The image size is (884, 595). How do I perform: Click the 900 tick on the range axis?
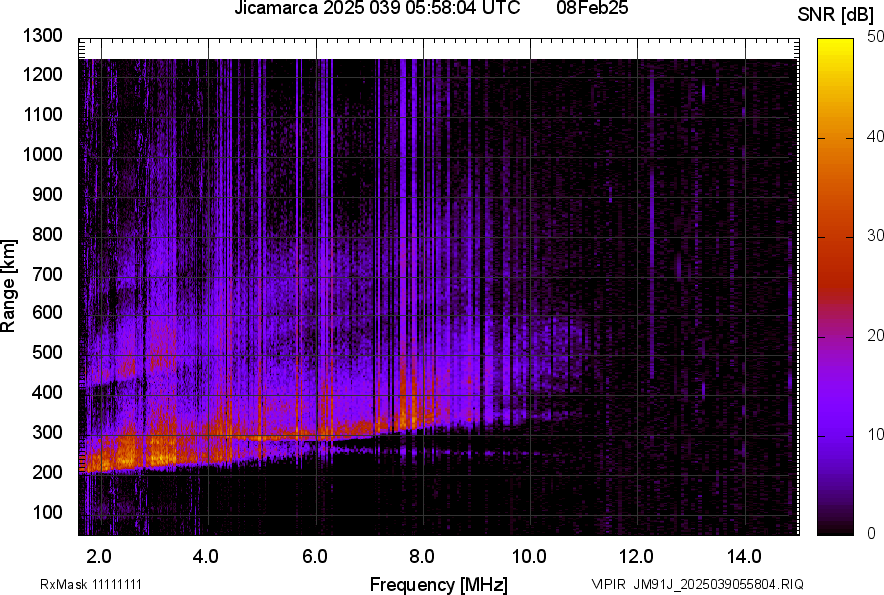click(x=51, y=195)
